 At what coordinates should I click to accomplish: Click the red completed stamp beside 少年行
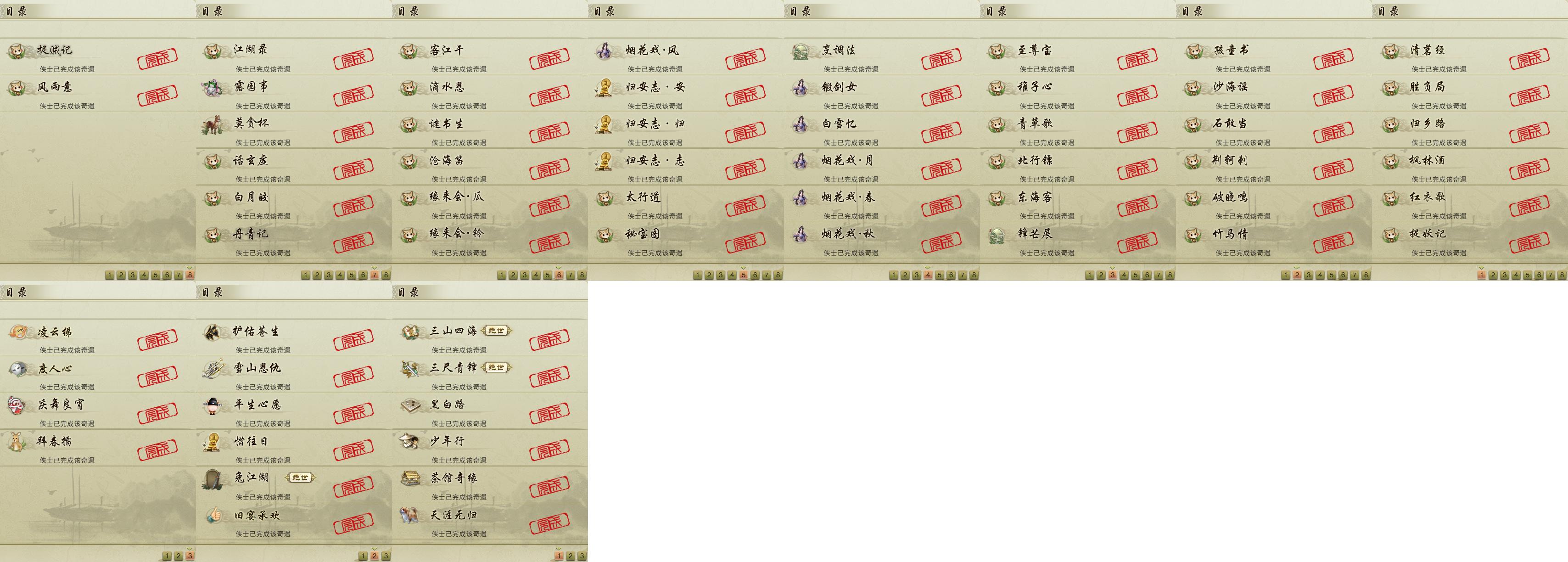(x=549, y=450)
